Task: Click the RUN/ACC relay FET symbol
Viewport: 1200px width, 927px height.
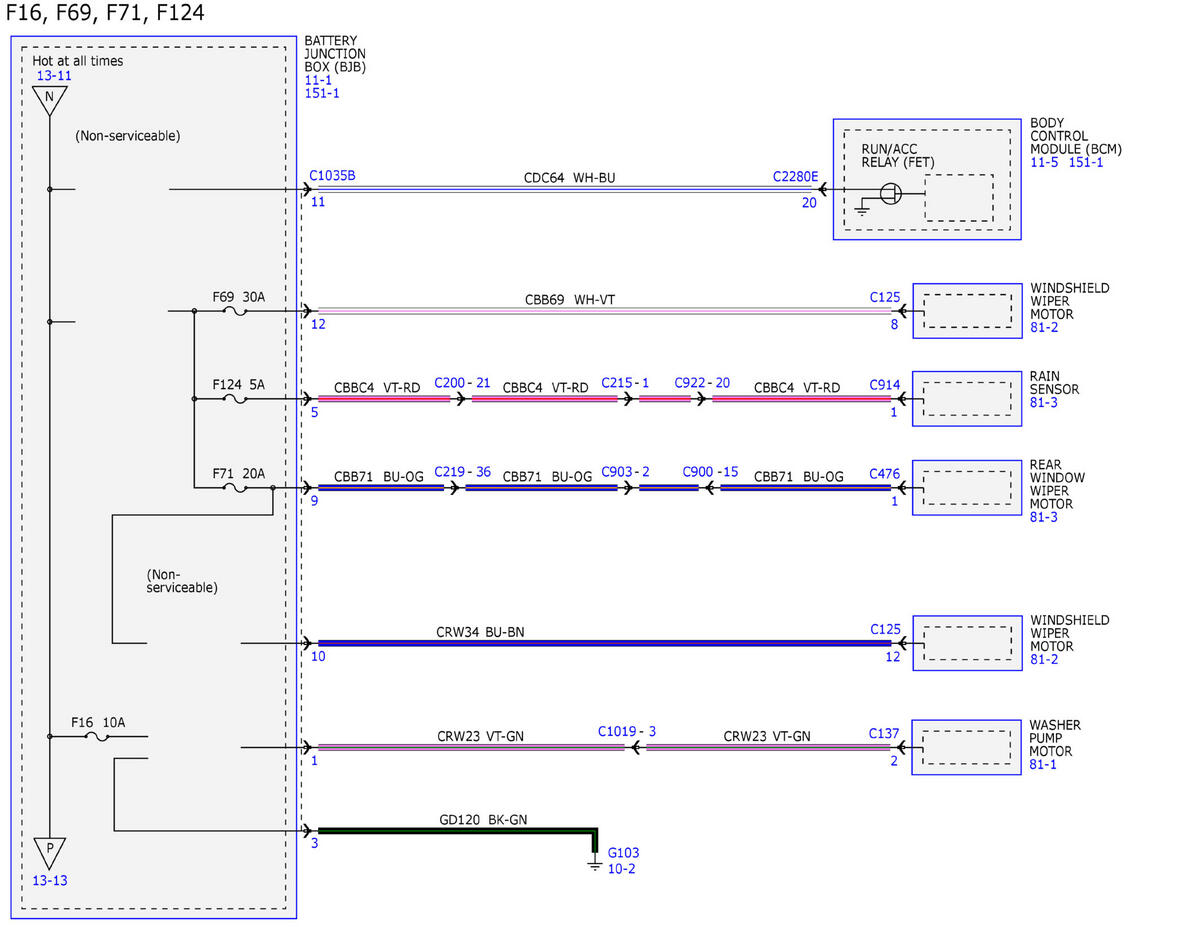Action: pyautogui.click(x=890, y=194)
